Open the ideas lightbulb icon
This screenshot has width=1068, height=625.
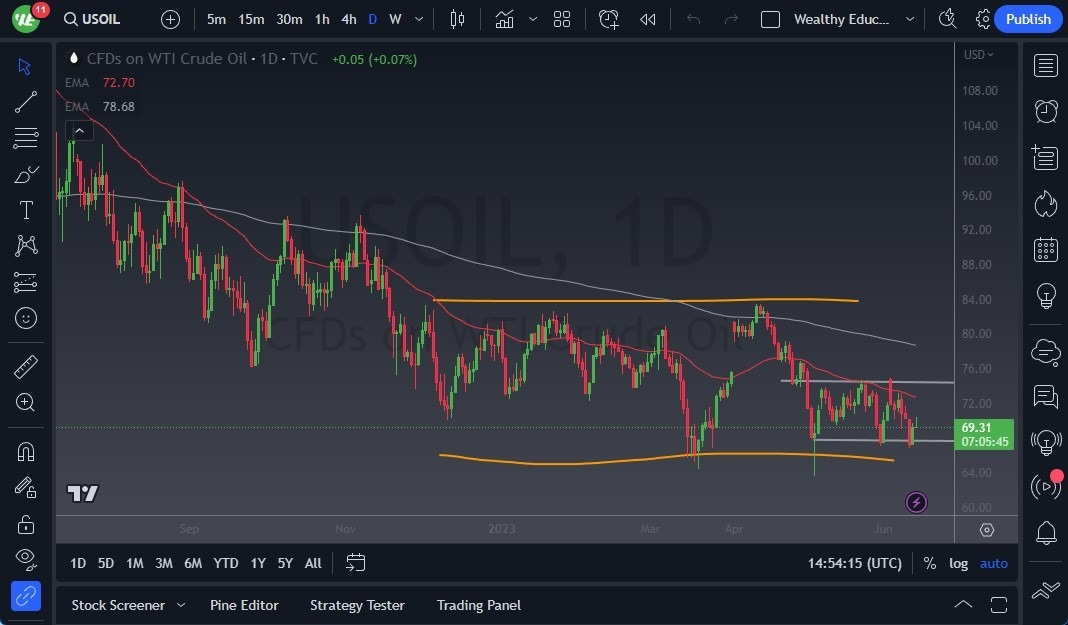[x=1046, y=296]
